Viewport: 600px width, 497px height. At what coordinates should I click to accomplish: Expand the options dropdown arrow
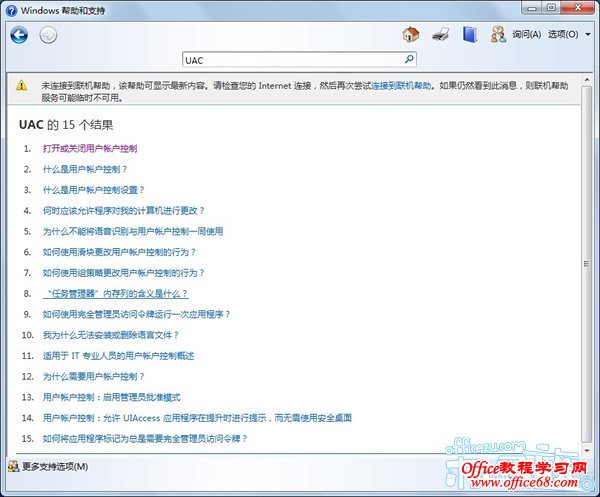pos(588,34)
